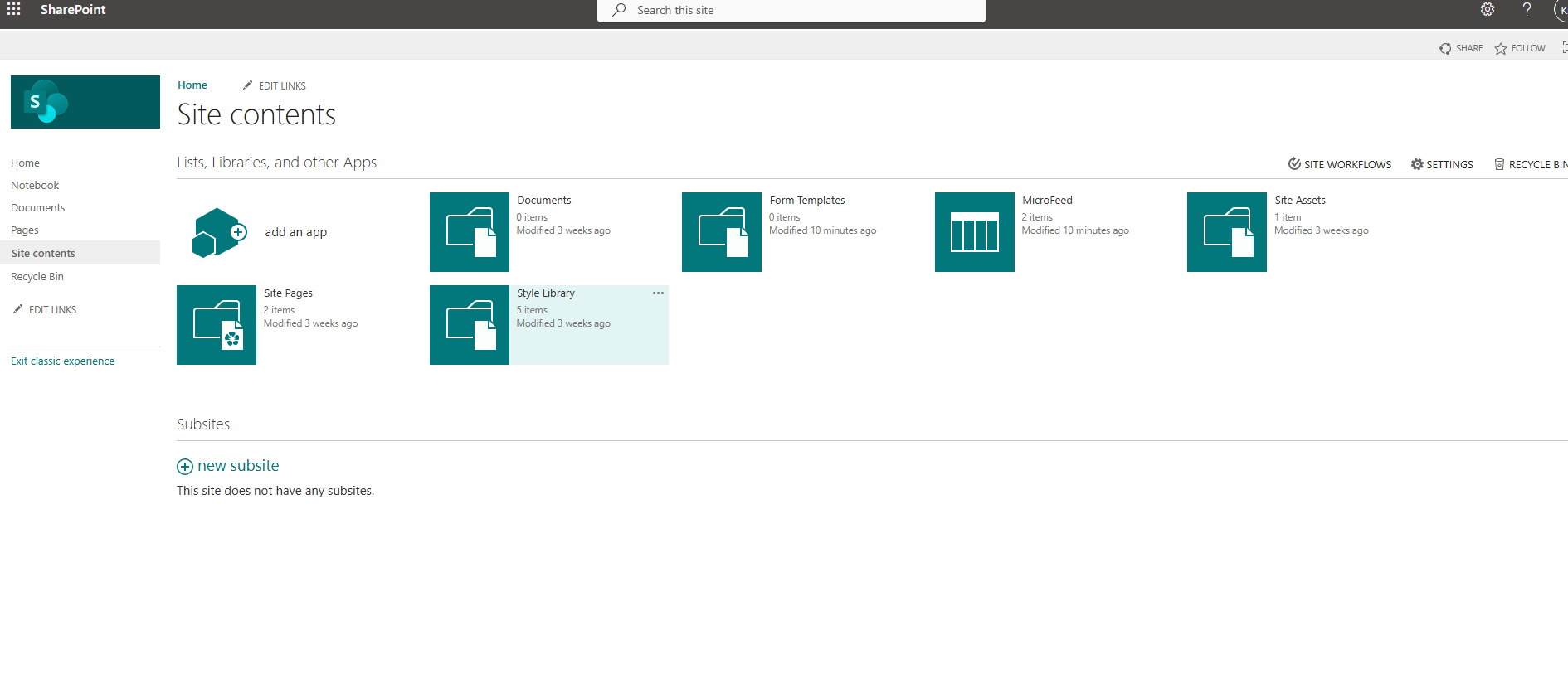Open the Site Assets title link
The height and width of the screenshot is (684, 1568).
pyautogui.click(x=1300, y=201)
